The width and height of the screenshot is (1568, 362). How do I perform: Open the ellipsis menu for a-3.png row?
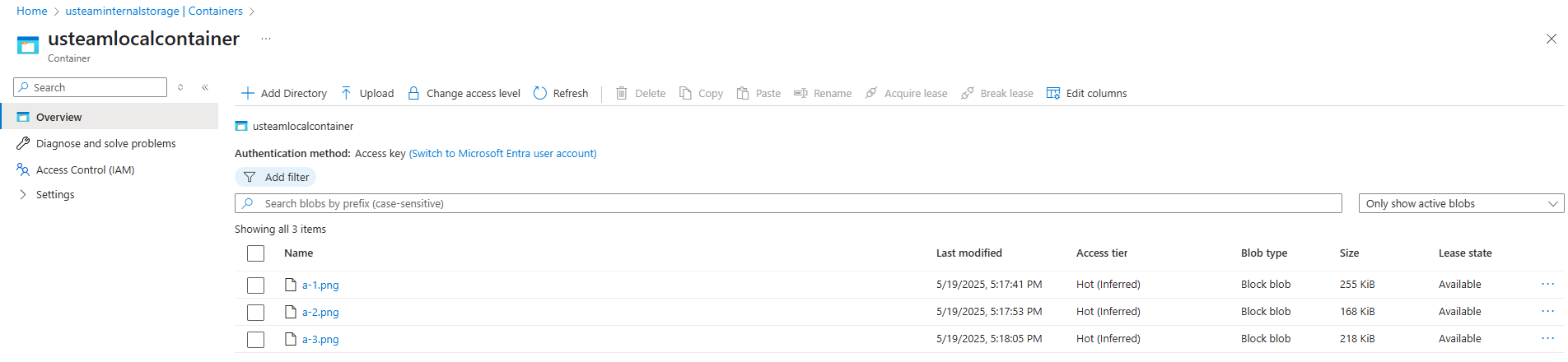[1548, 338]
